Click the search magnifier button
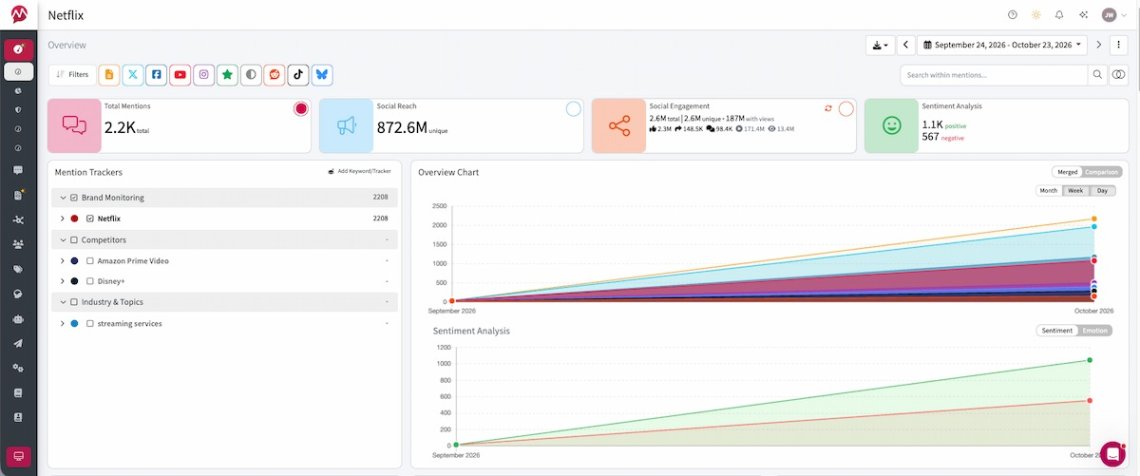Screen dimensions: 1140x476 click(x=1098, y=74)
